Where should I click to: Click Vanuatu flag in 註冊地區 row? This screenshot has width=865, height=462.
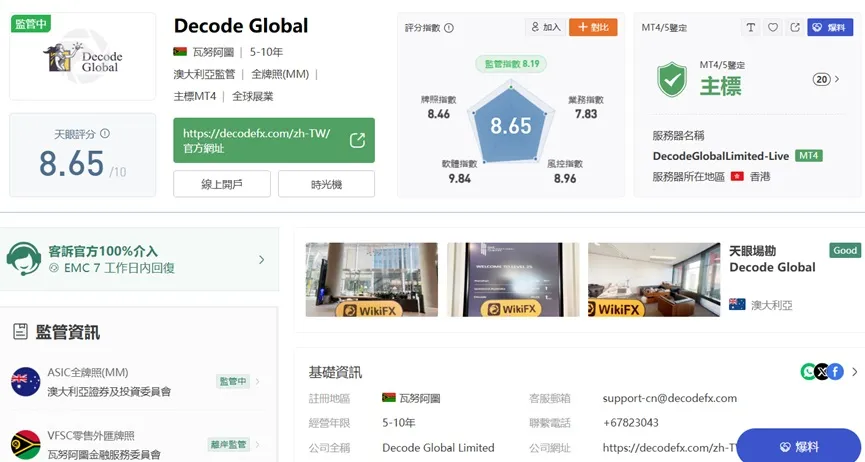(388, 397)
